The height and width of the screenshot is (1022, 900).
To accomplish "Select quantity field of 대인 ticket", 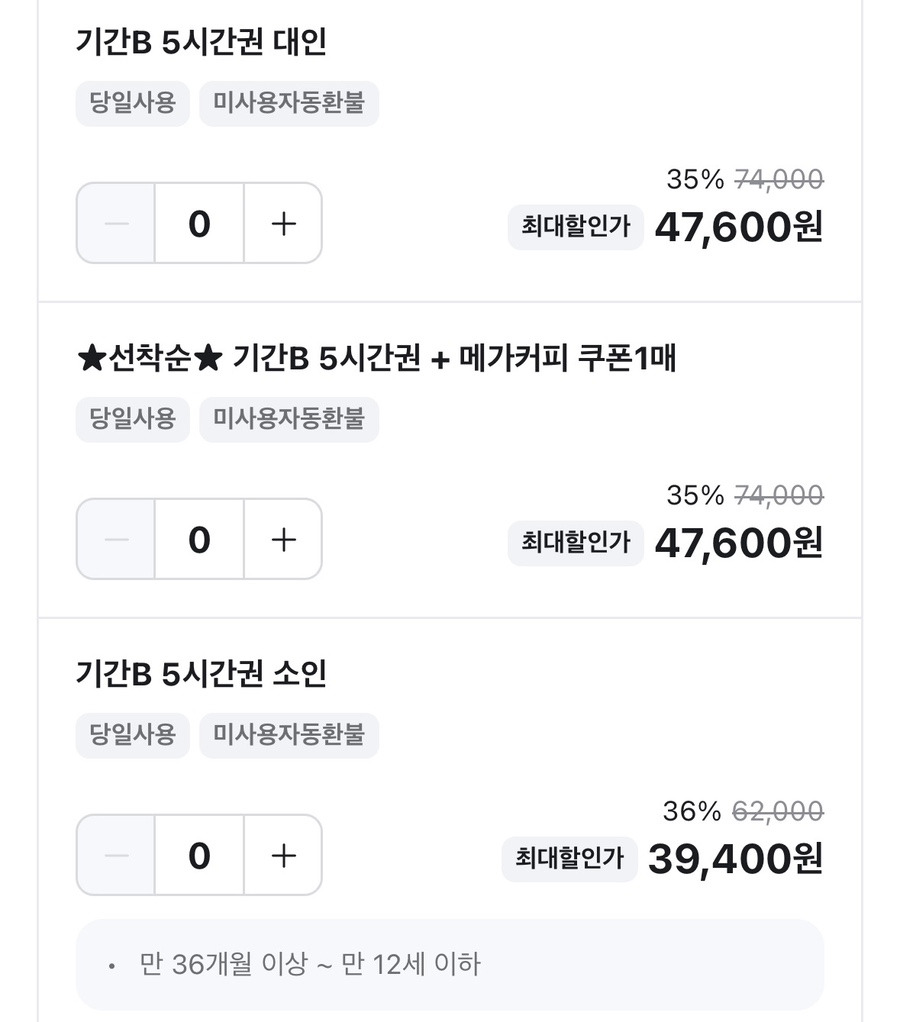I will 199,223.
